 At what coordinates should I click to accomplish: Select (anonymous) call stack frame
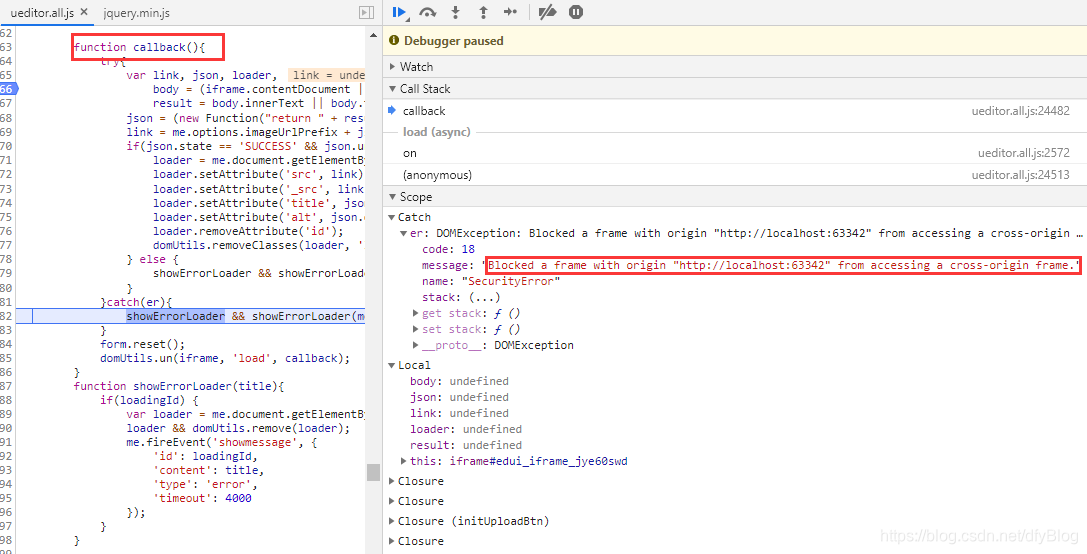[437, 175]
